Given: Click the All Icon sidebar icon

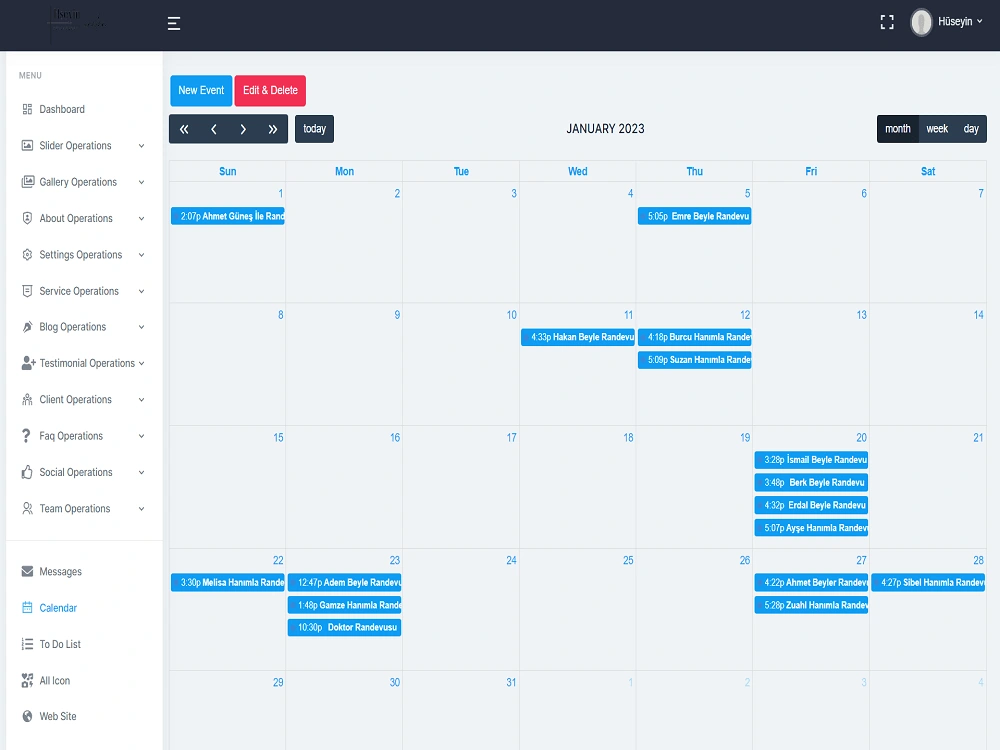Looking at the screenshot, I should (x=27, y=680).
